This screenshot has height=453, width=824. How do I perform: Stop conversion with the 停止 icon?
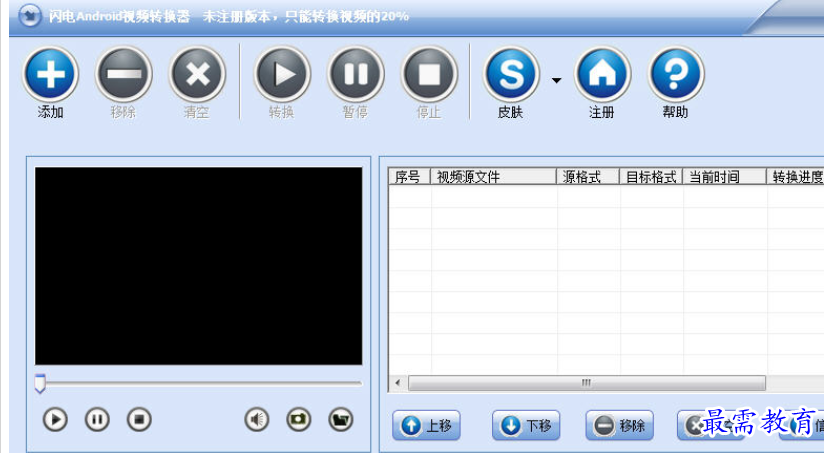click(429, 74)
